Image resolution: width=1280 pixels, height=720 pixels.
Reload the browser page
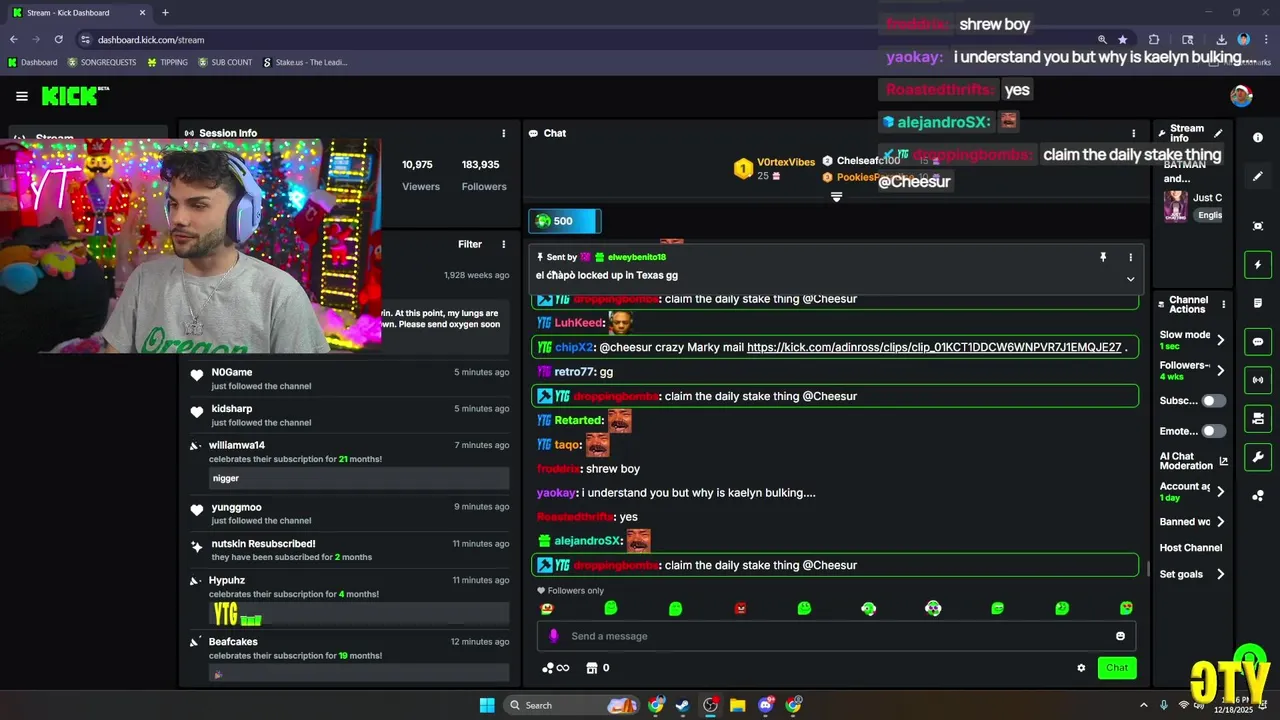point(59,40)
